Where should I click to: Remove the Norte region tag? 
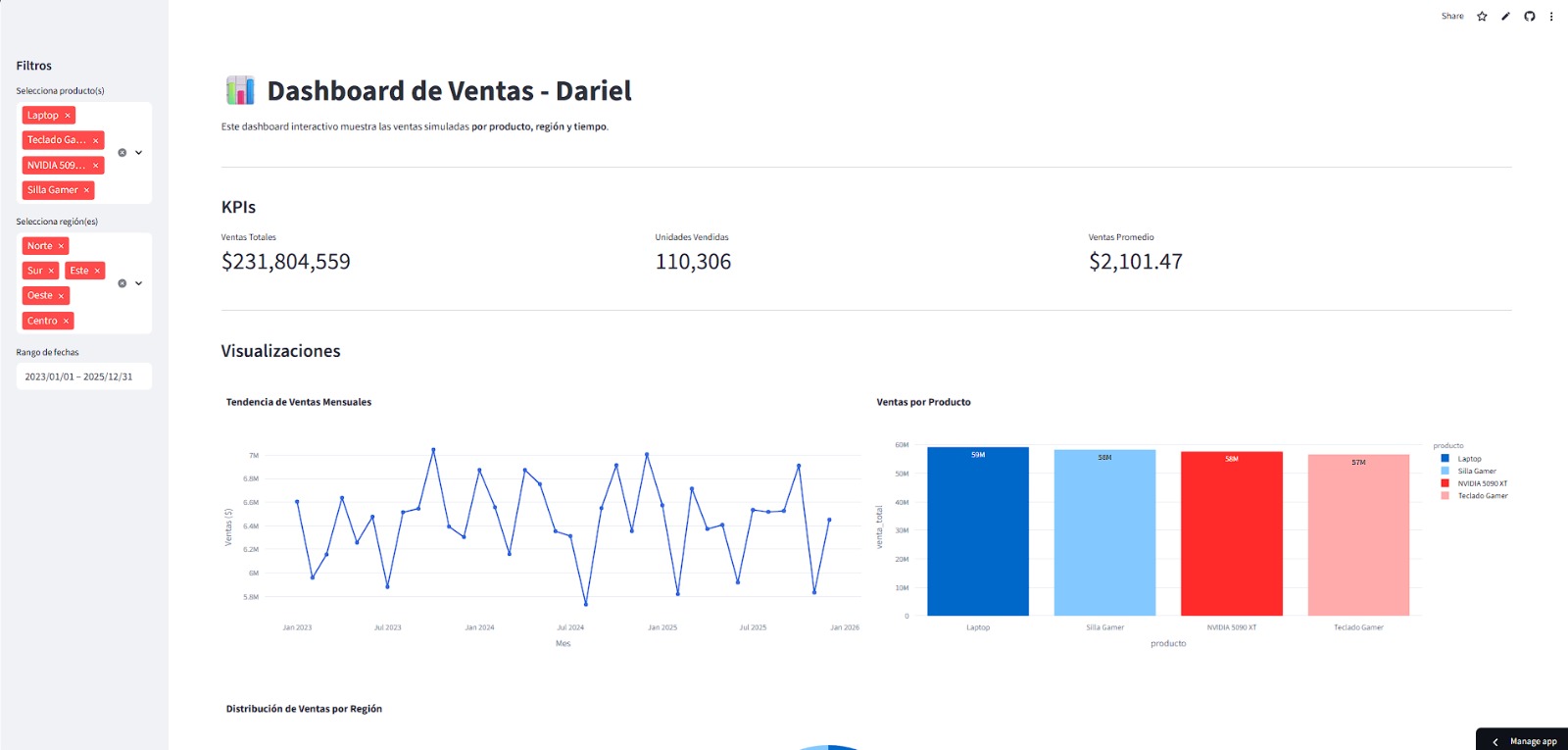pos(61,246)
